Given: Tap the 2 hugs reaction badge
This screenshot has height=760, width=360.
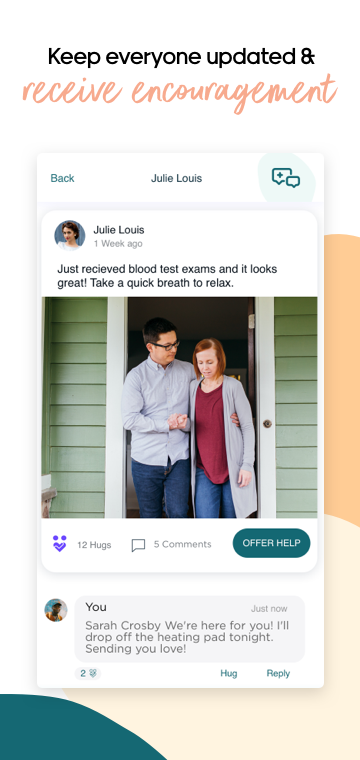Looking at the screenshot, I should coord(88,673).
